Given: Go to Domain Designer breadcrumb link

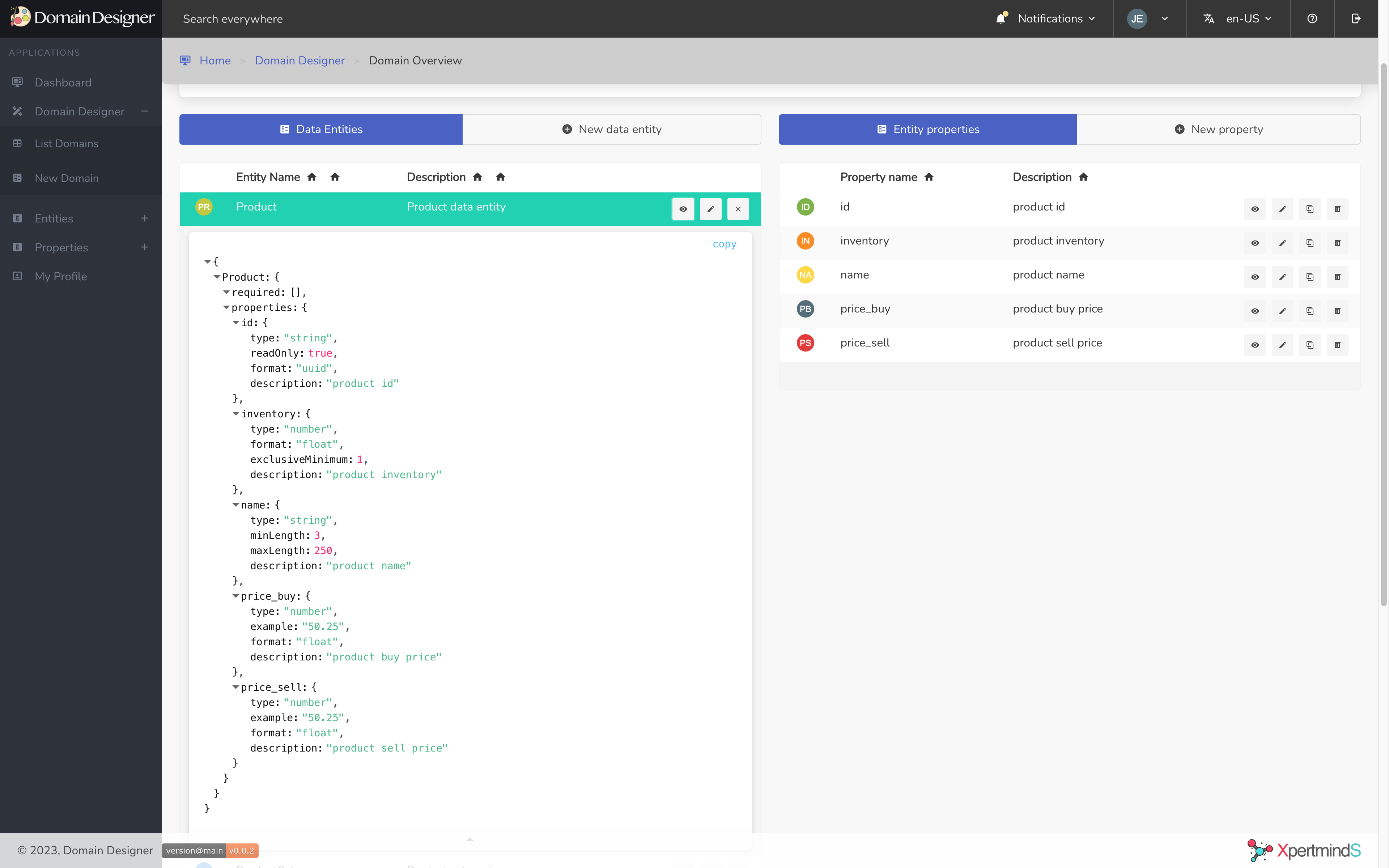Looking at the screenshot, I should (x=300, y=61).
